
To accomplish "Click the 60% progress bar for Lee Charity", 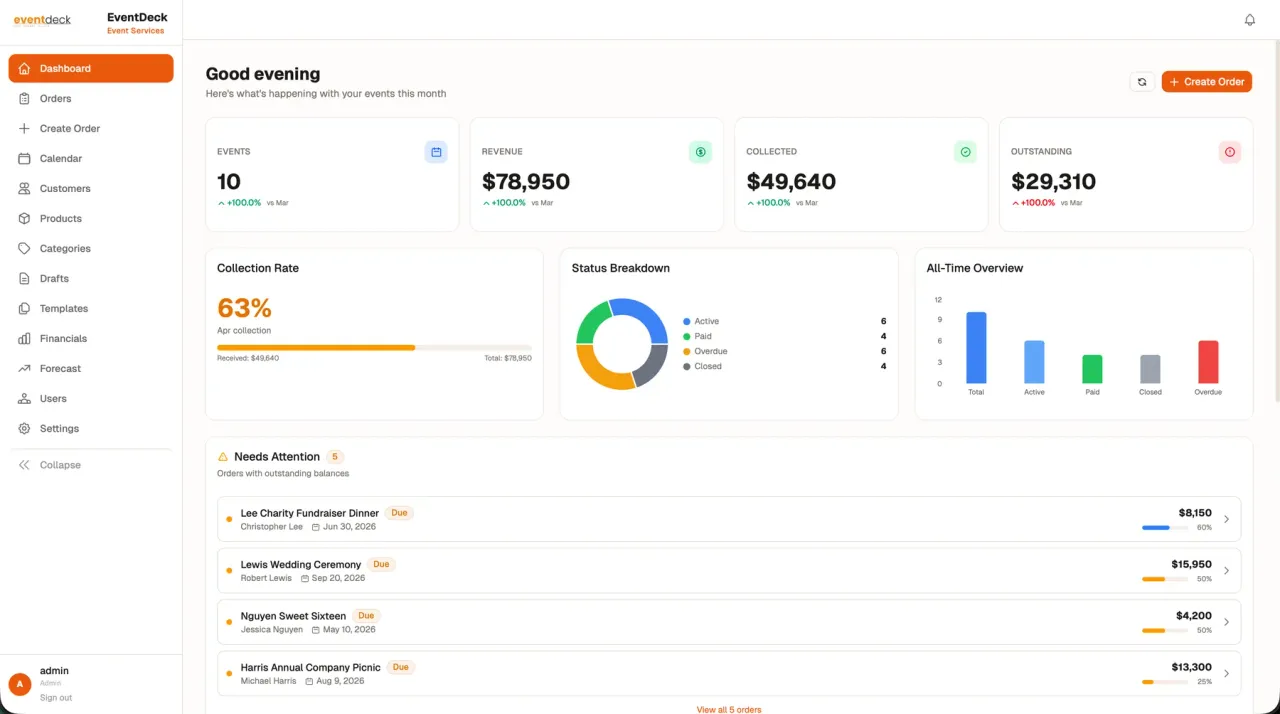I will tap(1165, 527).
